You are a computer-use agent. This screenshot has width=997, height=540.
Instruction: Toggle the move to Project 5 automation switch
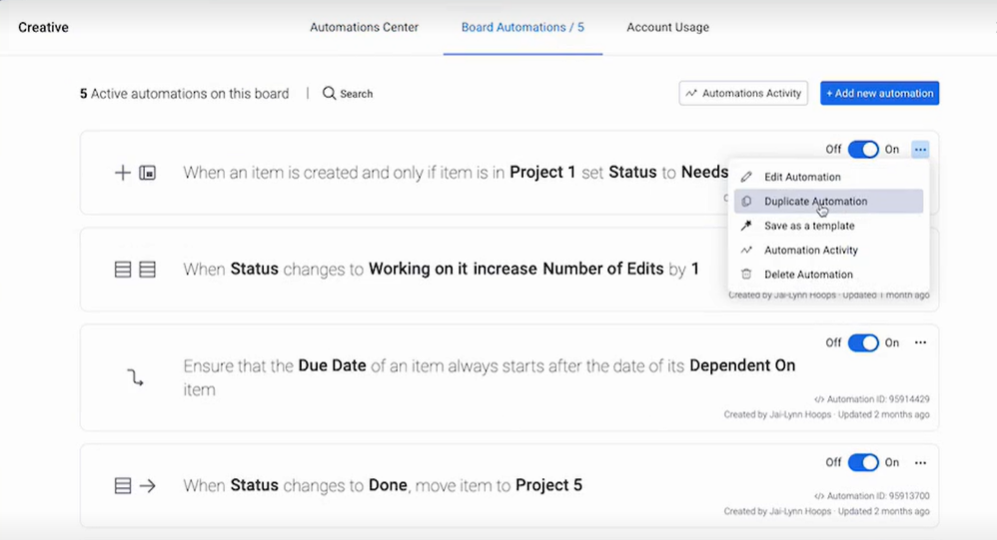863,462
